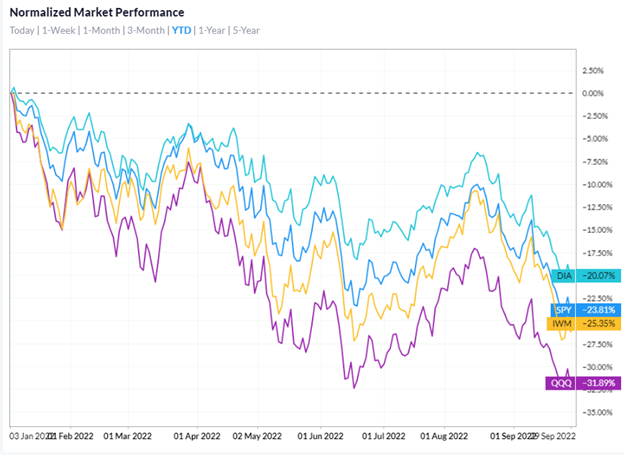
Task: Click the 0.00% y-axis label
Action: pos(594,93)
